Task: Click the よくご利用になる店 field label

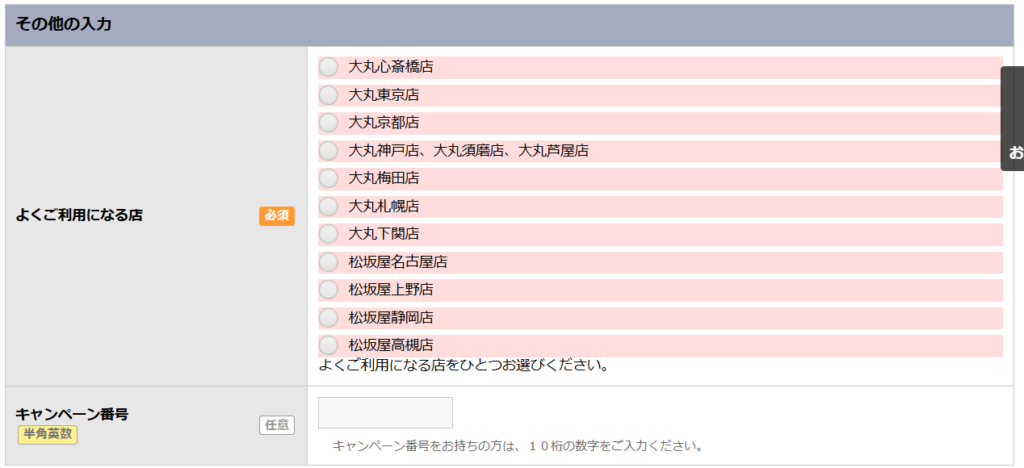Action: (x=79, y=215)
